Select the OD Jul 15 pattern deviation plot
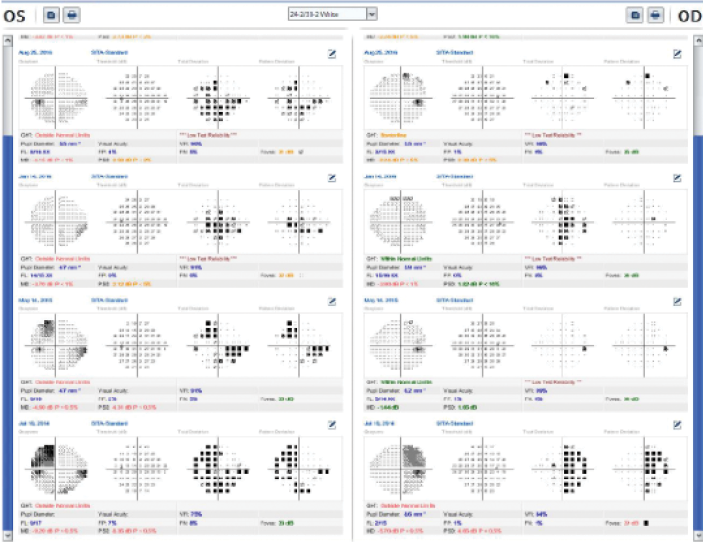The width and height of the screenshot is (703, 542). tap(644, 468)
